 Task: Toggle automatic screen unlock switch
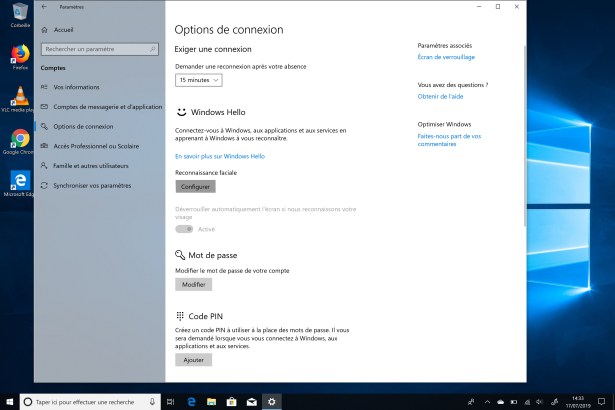tap(184, 229)
